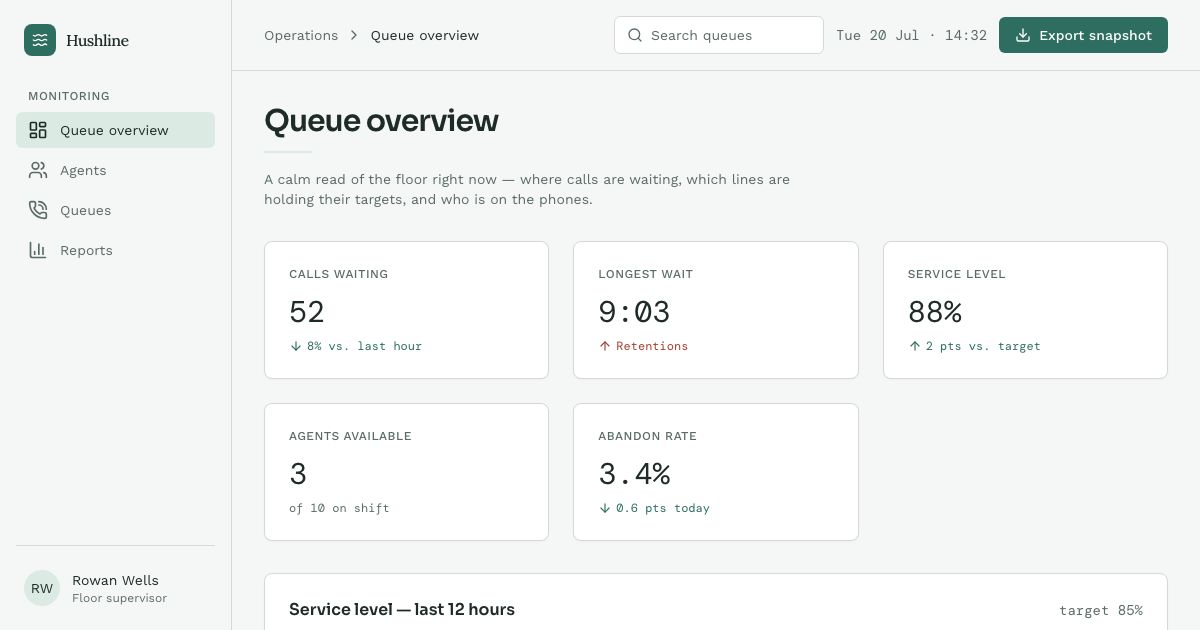Click the breadcrumb chevron separator
This screenshot has width=1200, height=630.
point(354,35)
